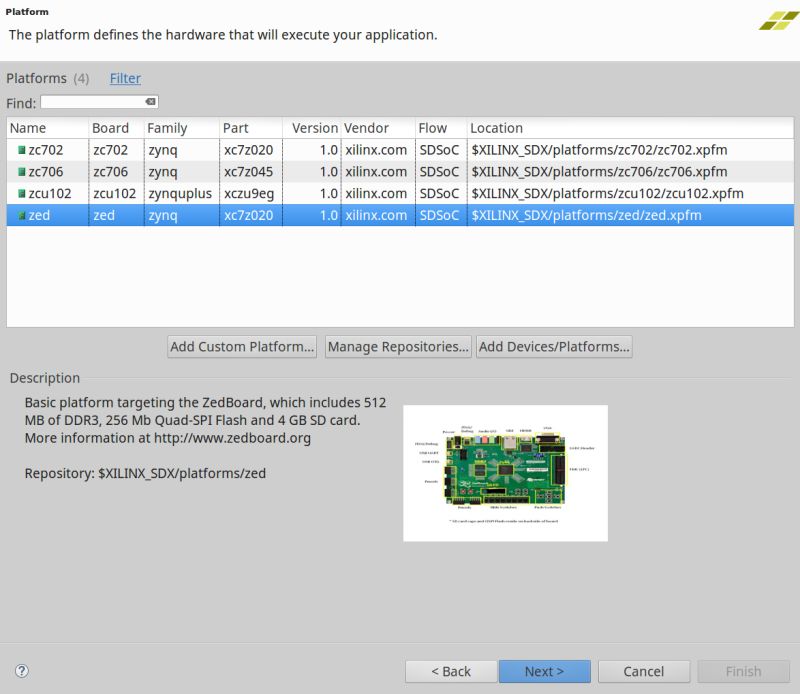
Task: Select the zed platform name
Action: point(39,216)
